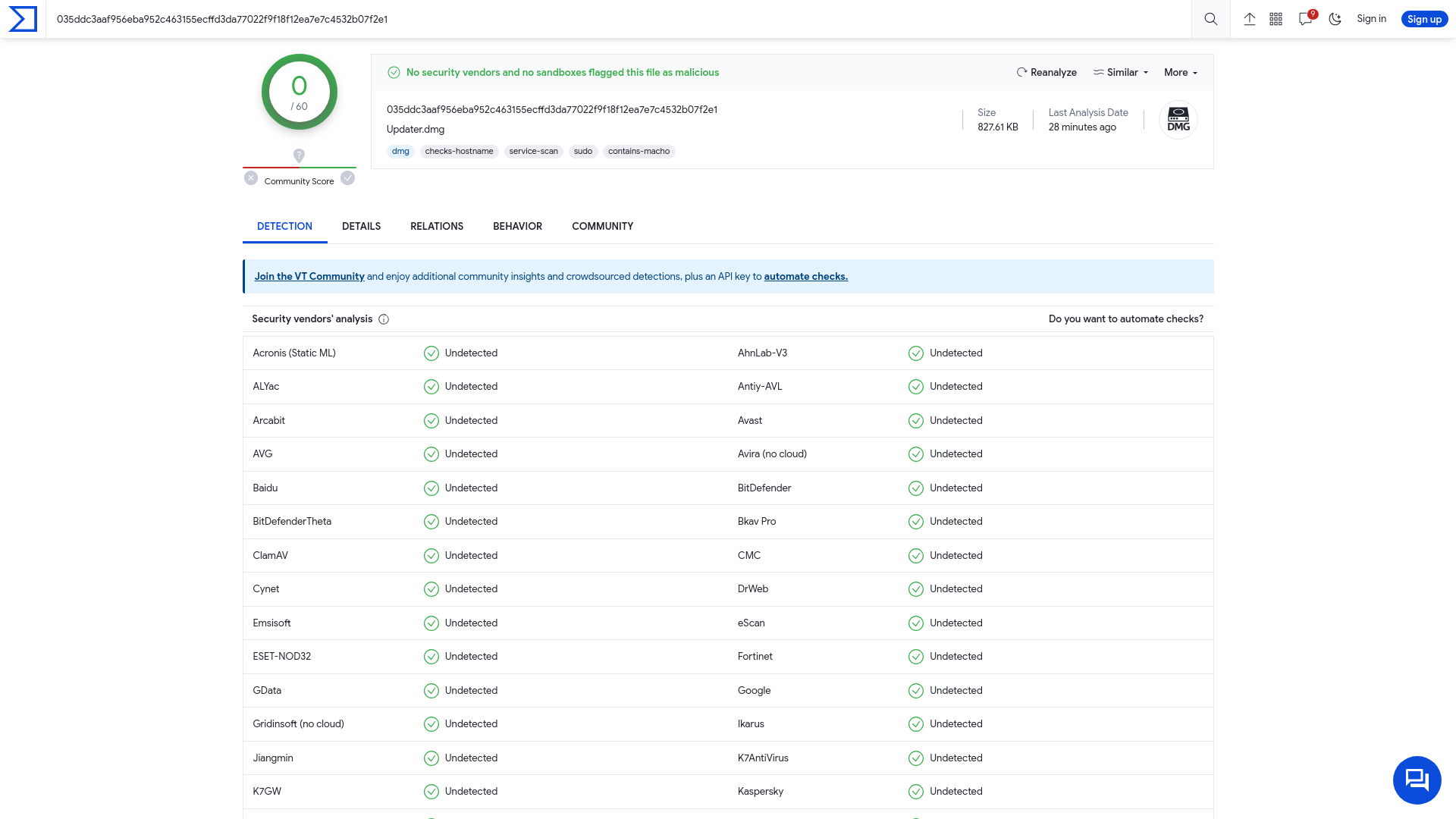Click the Reanalyze button icon
Viewport: 1456px width, 819px height.
coord(1021,72)
